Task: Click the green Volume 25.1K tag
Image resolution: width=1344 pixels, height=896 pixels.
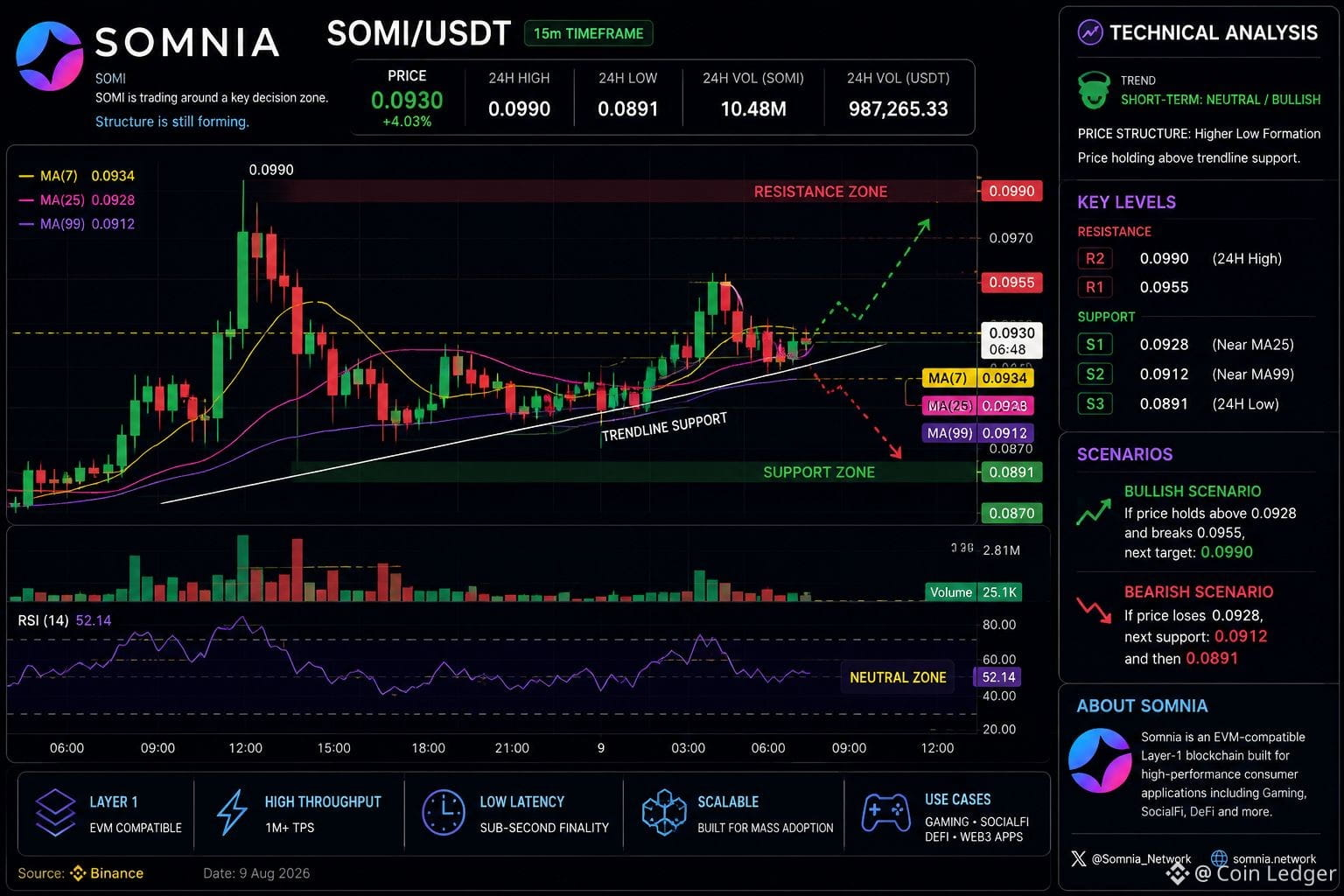Action: pyautogui.click(x=973, y=592)
